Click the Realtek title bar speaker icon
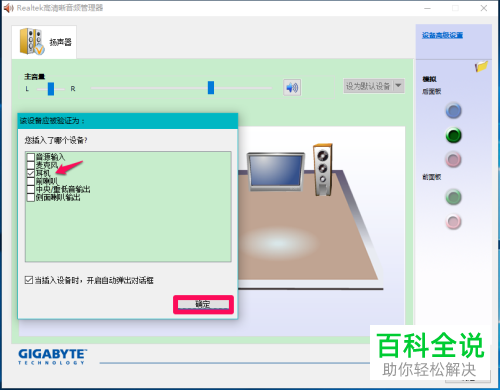 click(x=9, y=8)
